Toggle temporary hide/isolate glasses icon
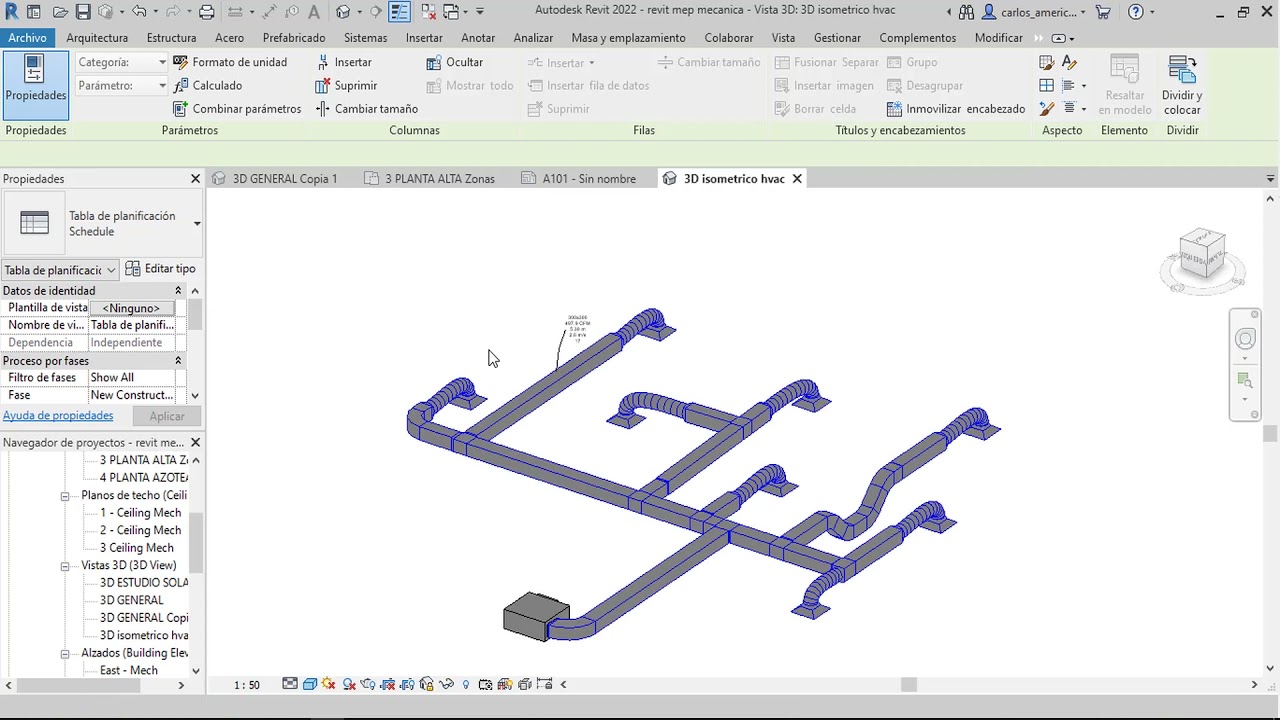The height and width of the screenshot is (720, 1280). pyautogui.click(x=447, y=684)
